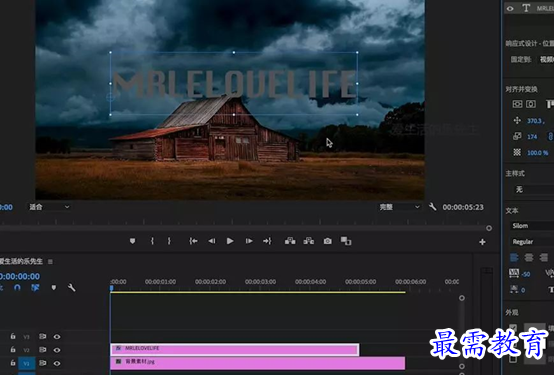Image resolution: width=554 pixels, height=375 pixels.
Task: Edit the tracking value -50
Action: 526,274
